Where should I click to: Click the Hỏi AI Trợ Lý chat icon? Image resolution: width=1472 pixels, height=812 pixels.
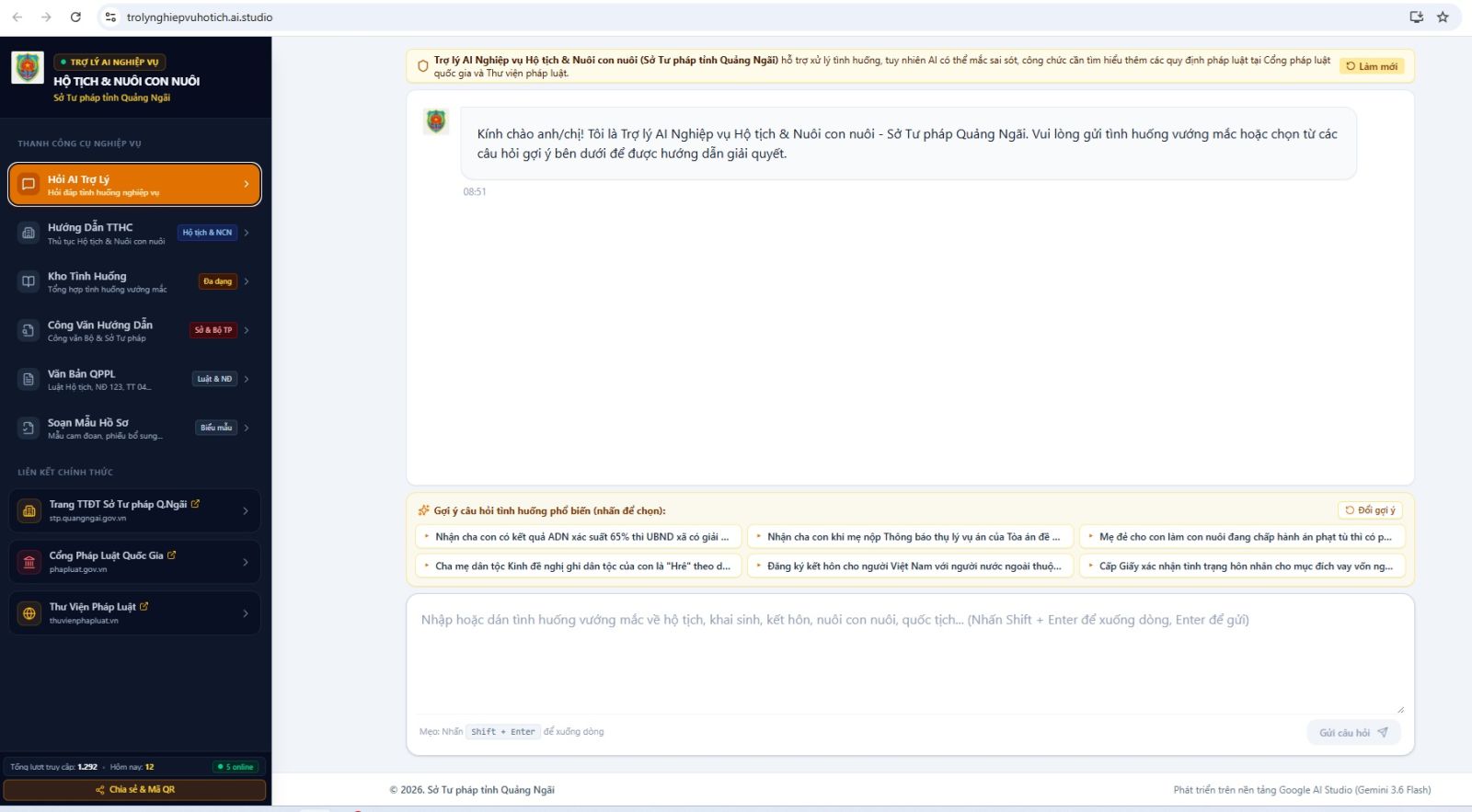tap(29, 184)
